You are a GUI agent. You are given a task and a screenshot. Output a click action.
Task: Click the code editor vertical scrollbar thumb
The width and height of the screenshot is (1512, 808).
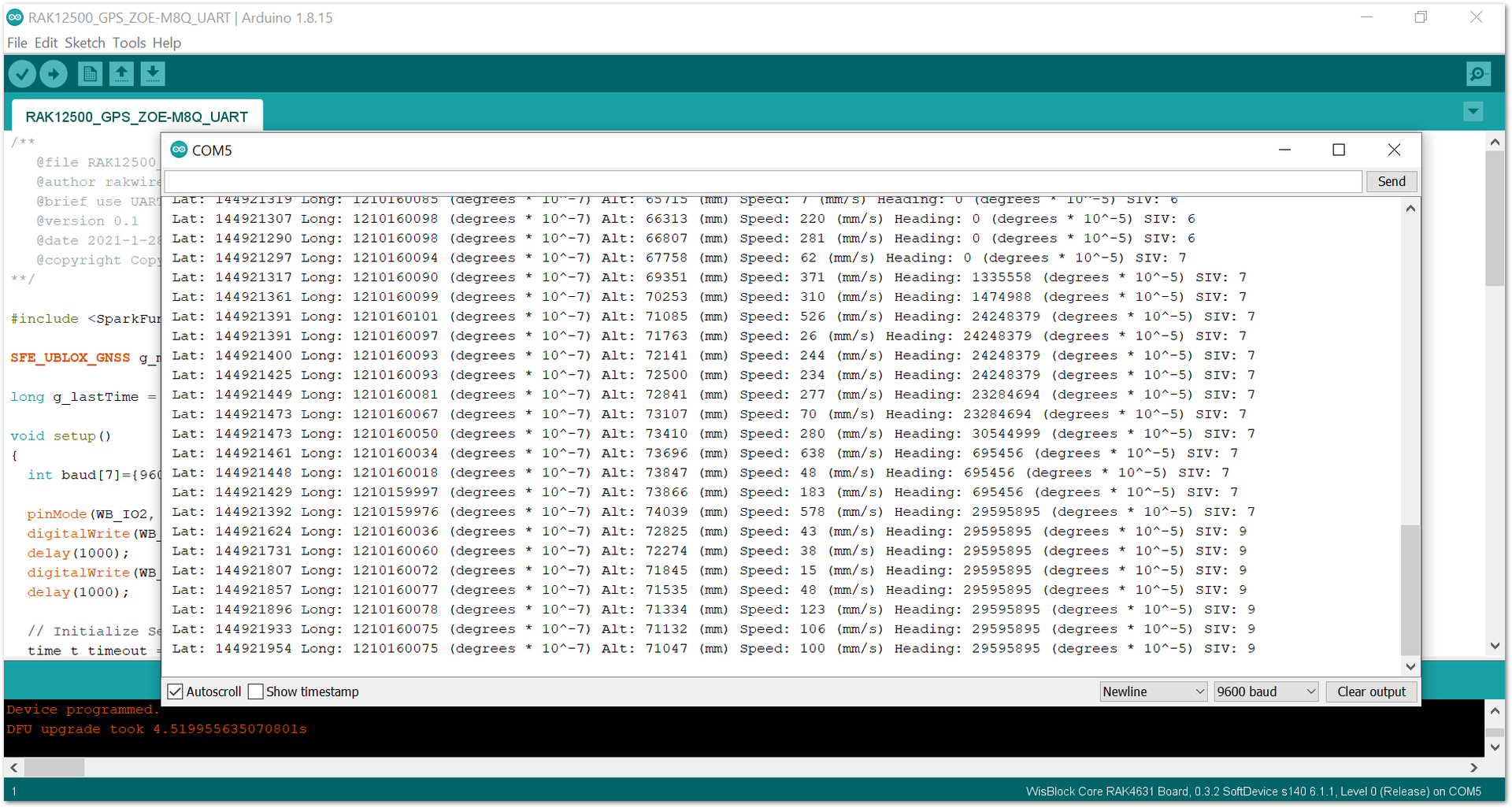click(x=1495, y=219)
